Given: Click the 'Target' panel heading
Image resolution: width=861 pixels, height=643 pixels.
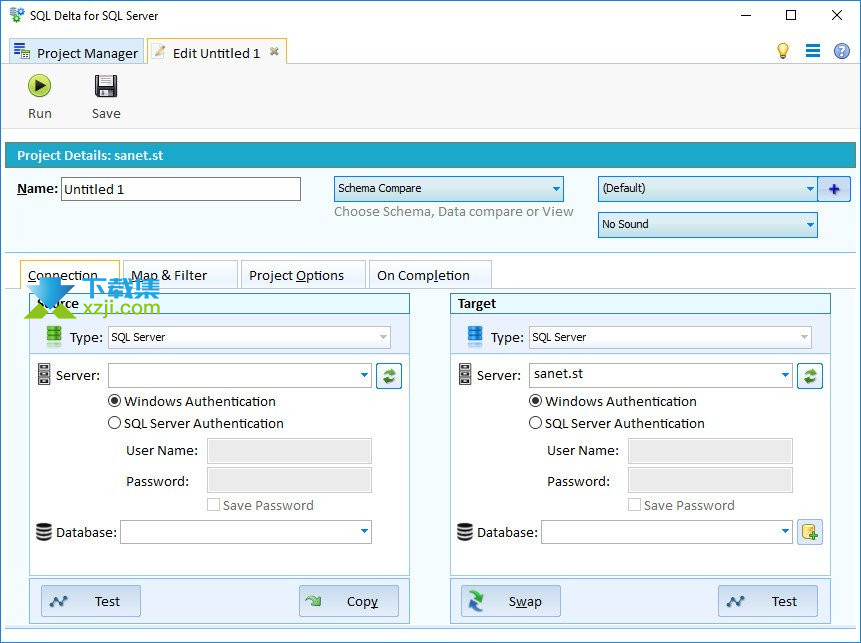Looking at the screenshot, I should [x=477, y=304].
